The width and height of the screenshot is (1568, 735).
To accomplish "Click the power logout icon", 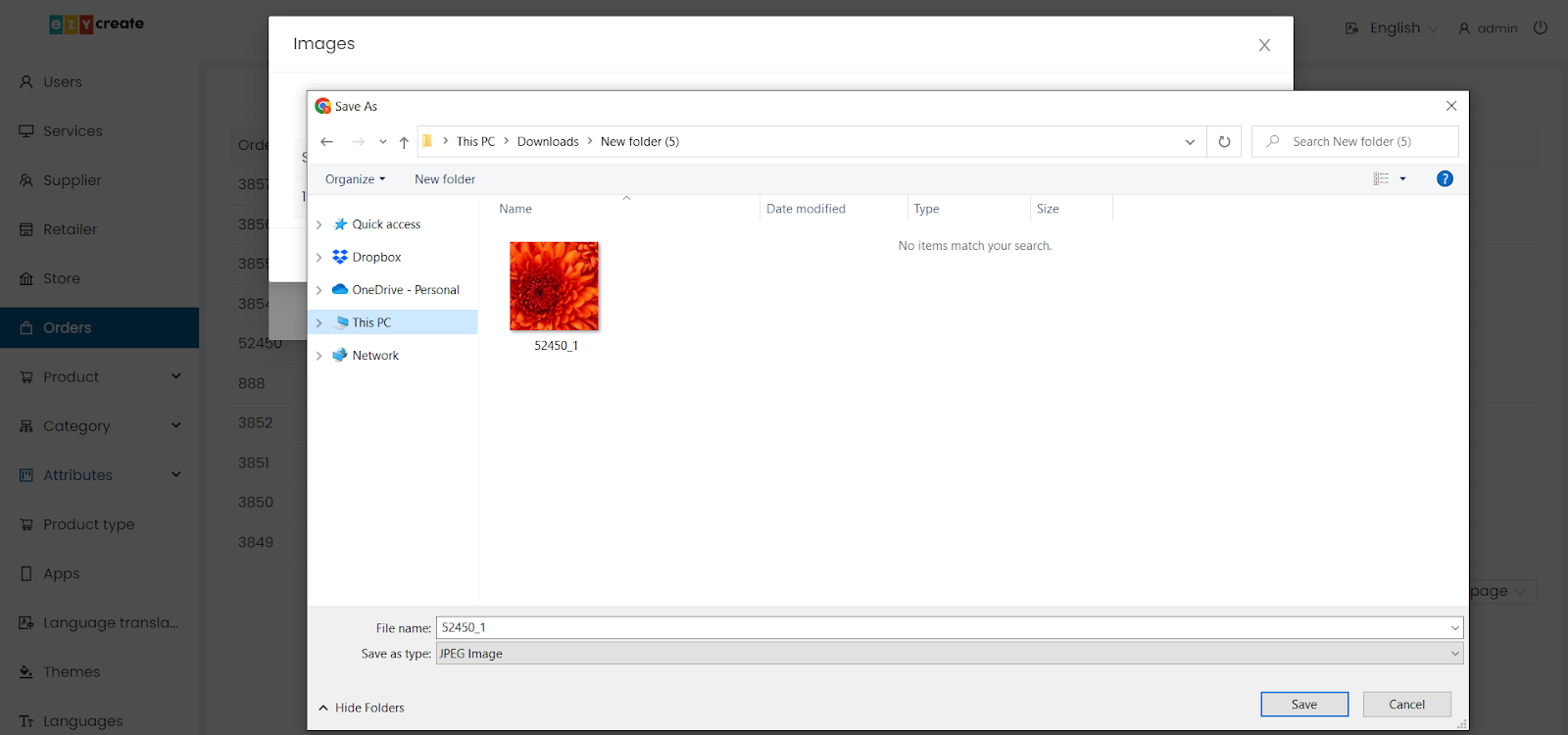I will [x=1541, y=27].
